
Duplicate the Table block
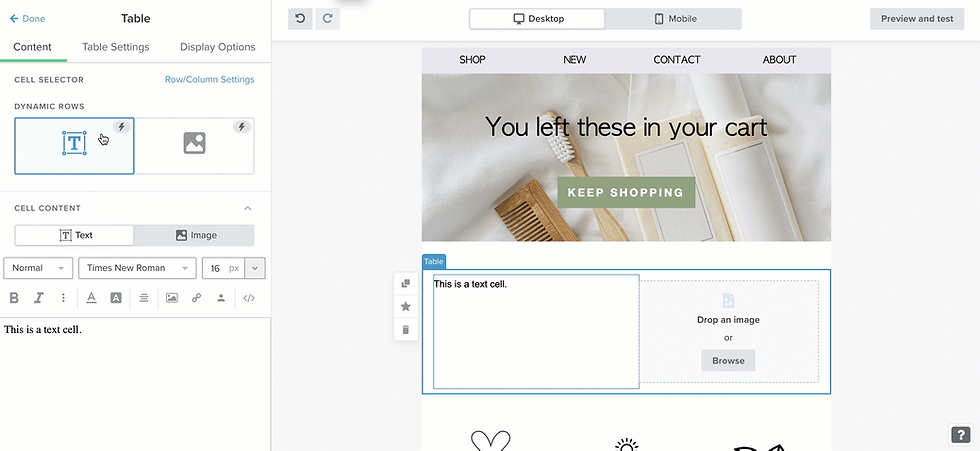[x=406, y=284]
